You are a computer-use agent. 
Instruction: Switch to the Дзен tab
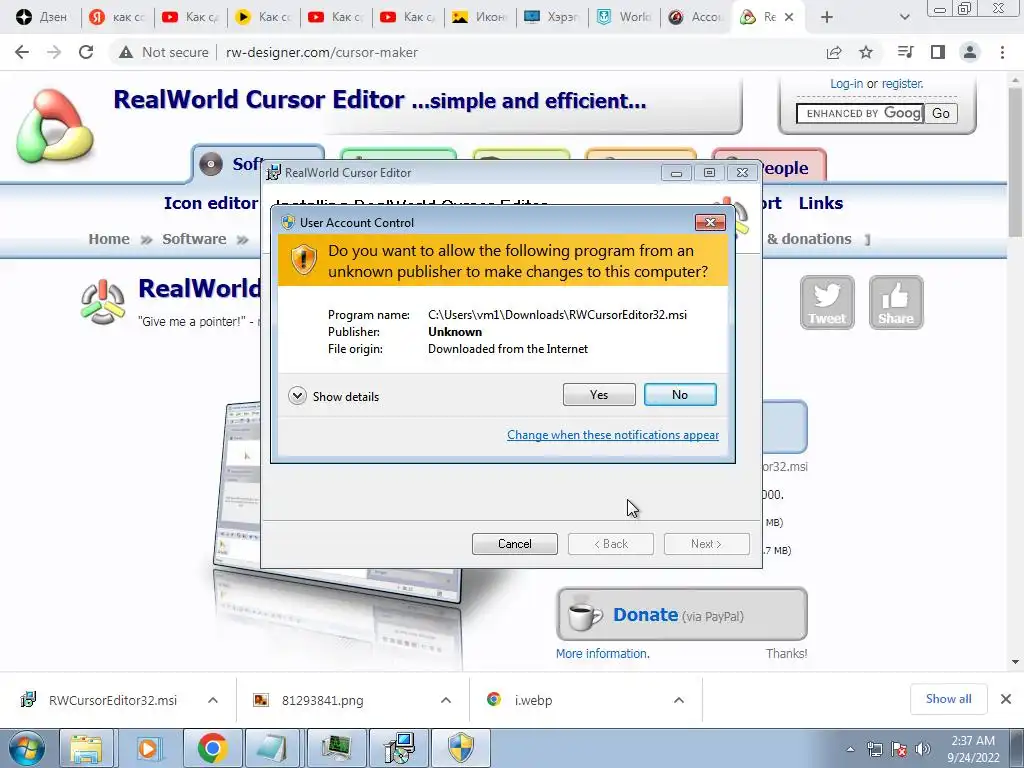[40, 17]
